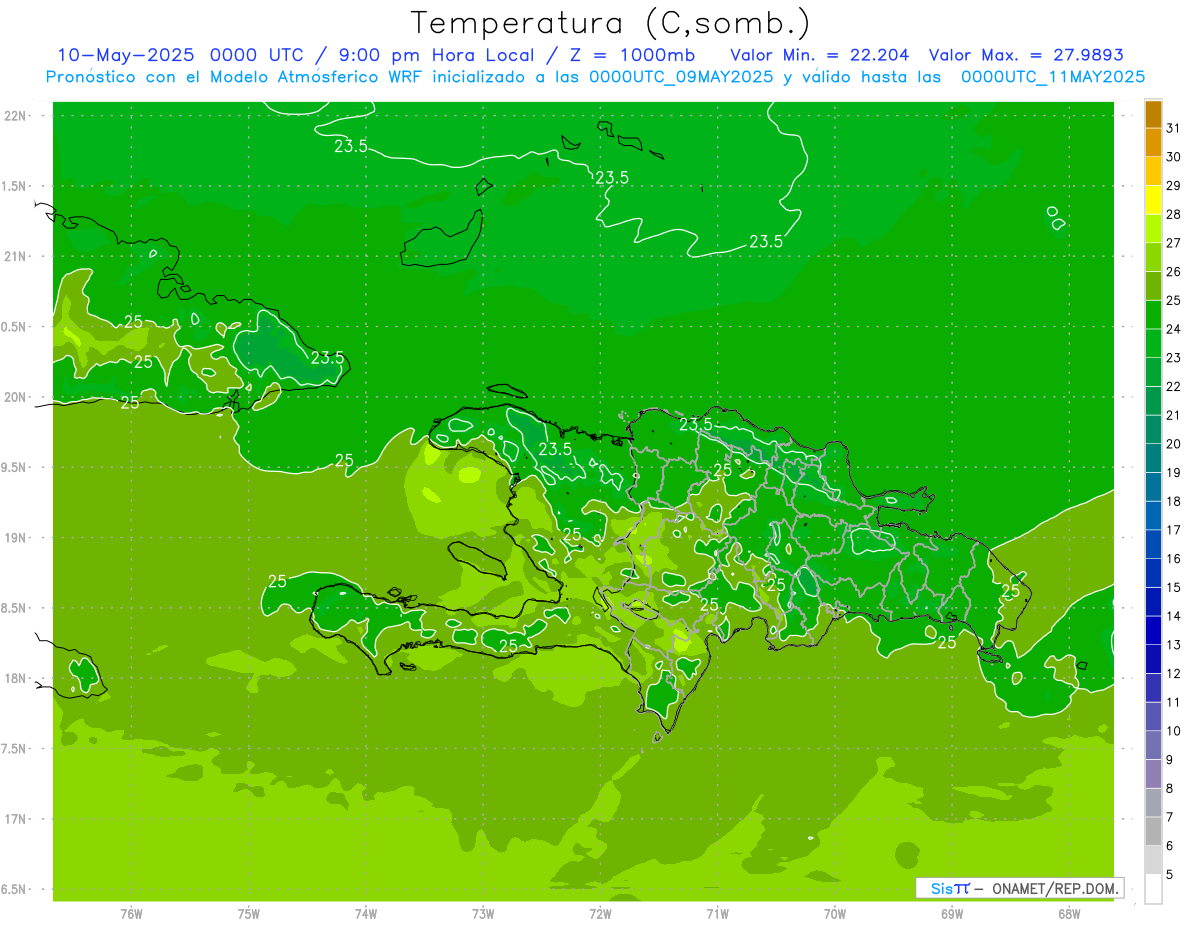Click the longitude axis label "70W"
Viewport: 1200px width, 927px height.
(x=834, y=914)
